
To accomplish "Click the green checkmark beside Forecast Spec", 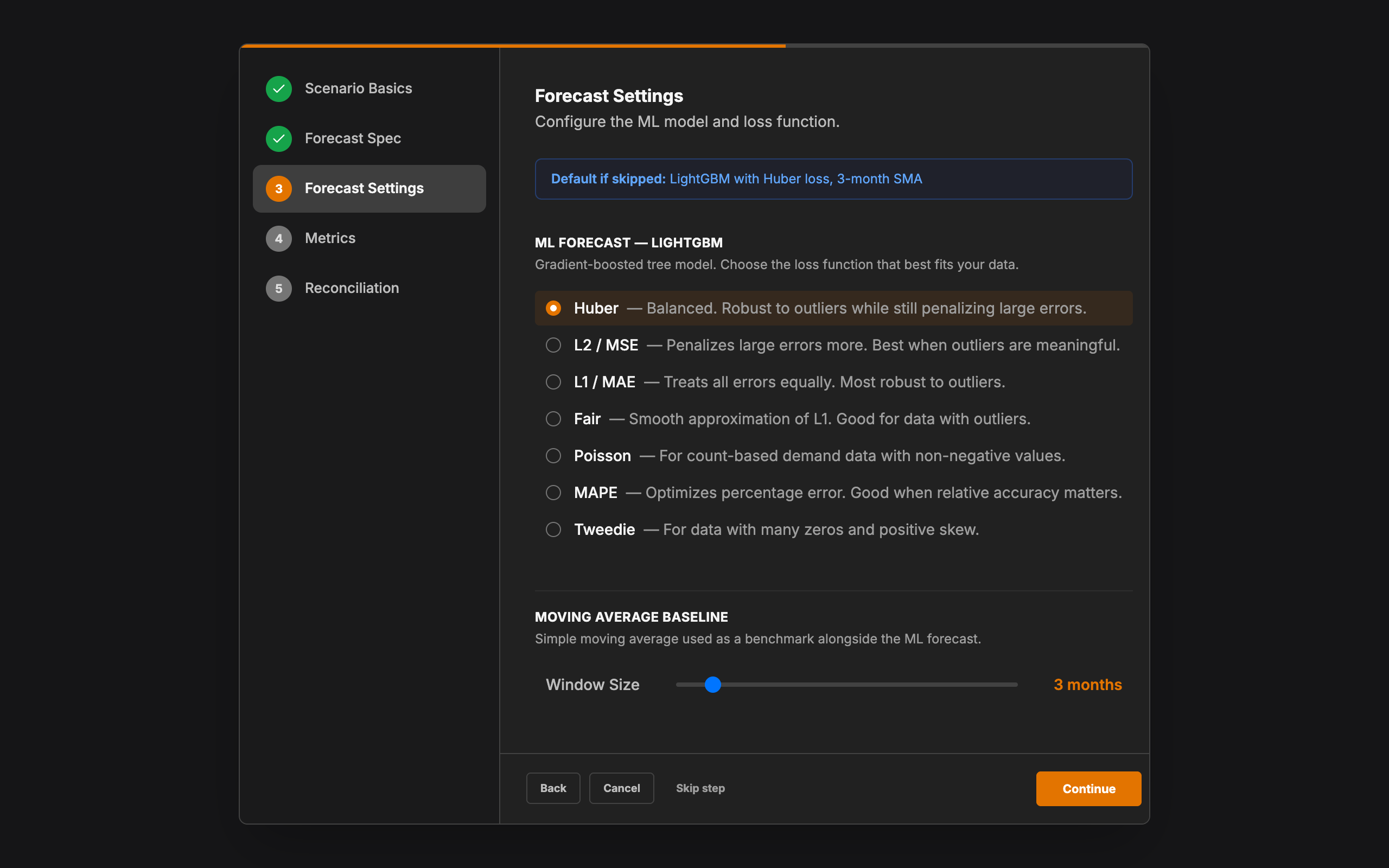I will point(278,138).
